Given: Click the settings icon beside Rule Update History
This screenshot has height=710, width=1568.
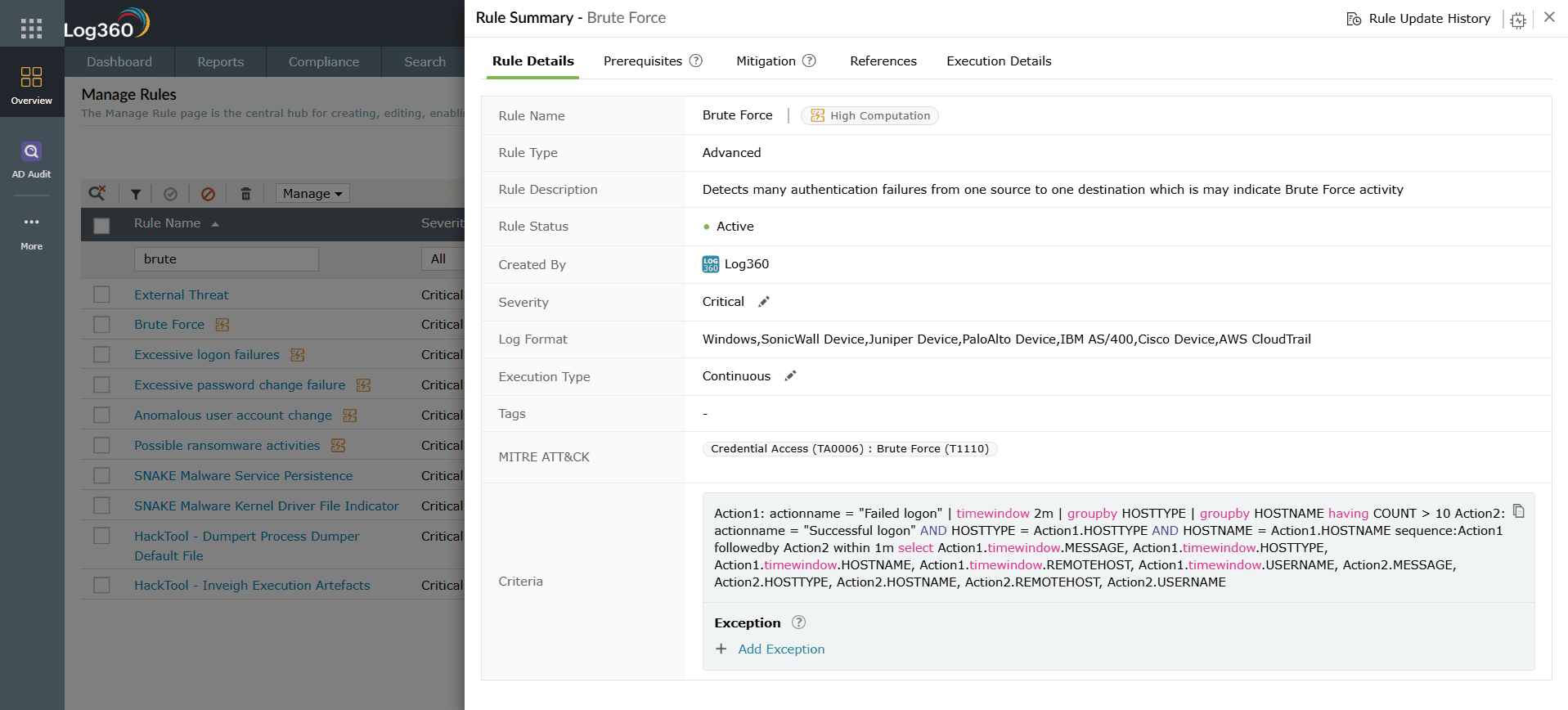Looking at the screenshot, I should (x=1518, y=20).
